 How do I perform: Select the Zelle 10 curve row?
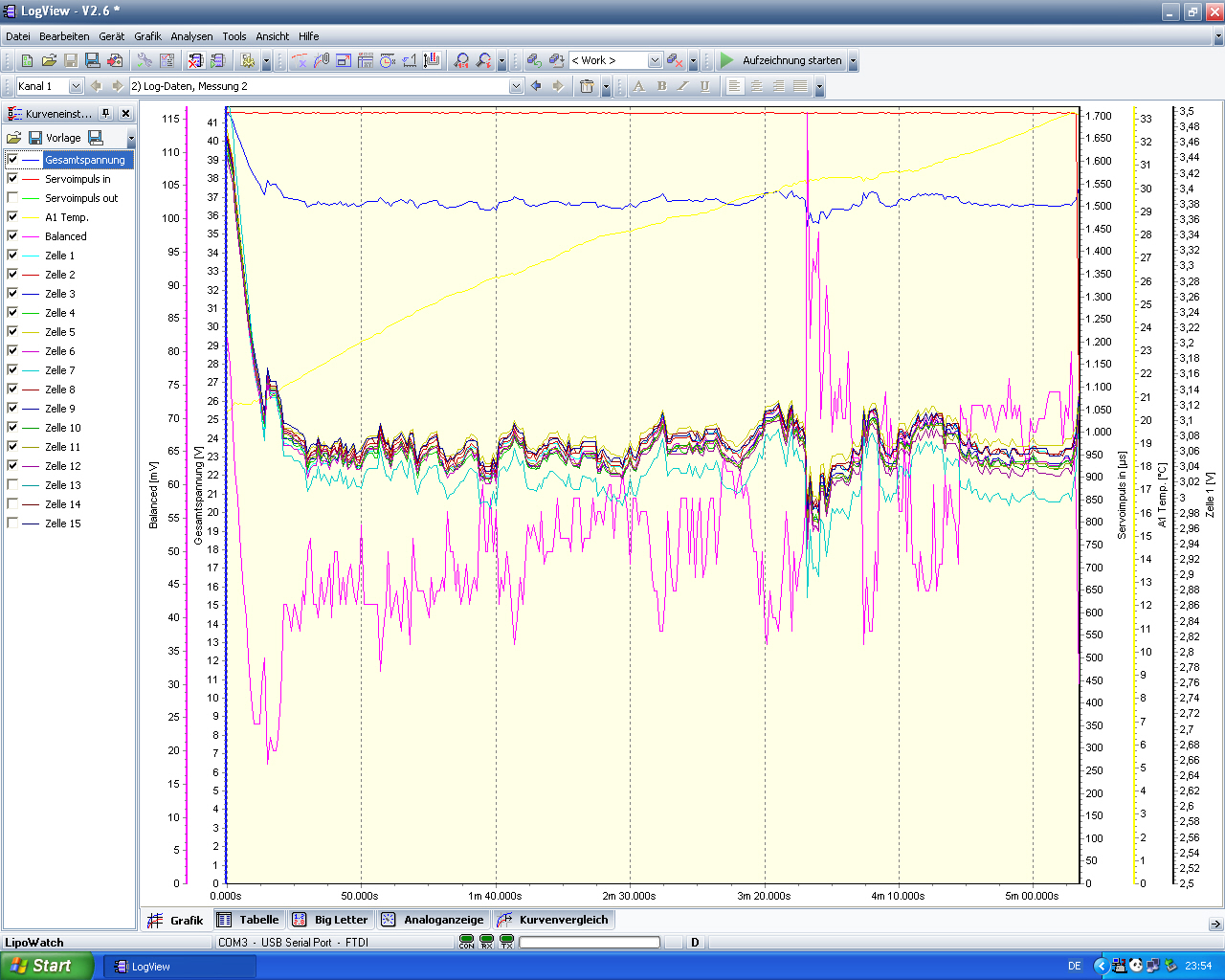pos(69,428)
